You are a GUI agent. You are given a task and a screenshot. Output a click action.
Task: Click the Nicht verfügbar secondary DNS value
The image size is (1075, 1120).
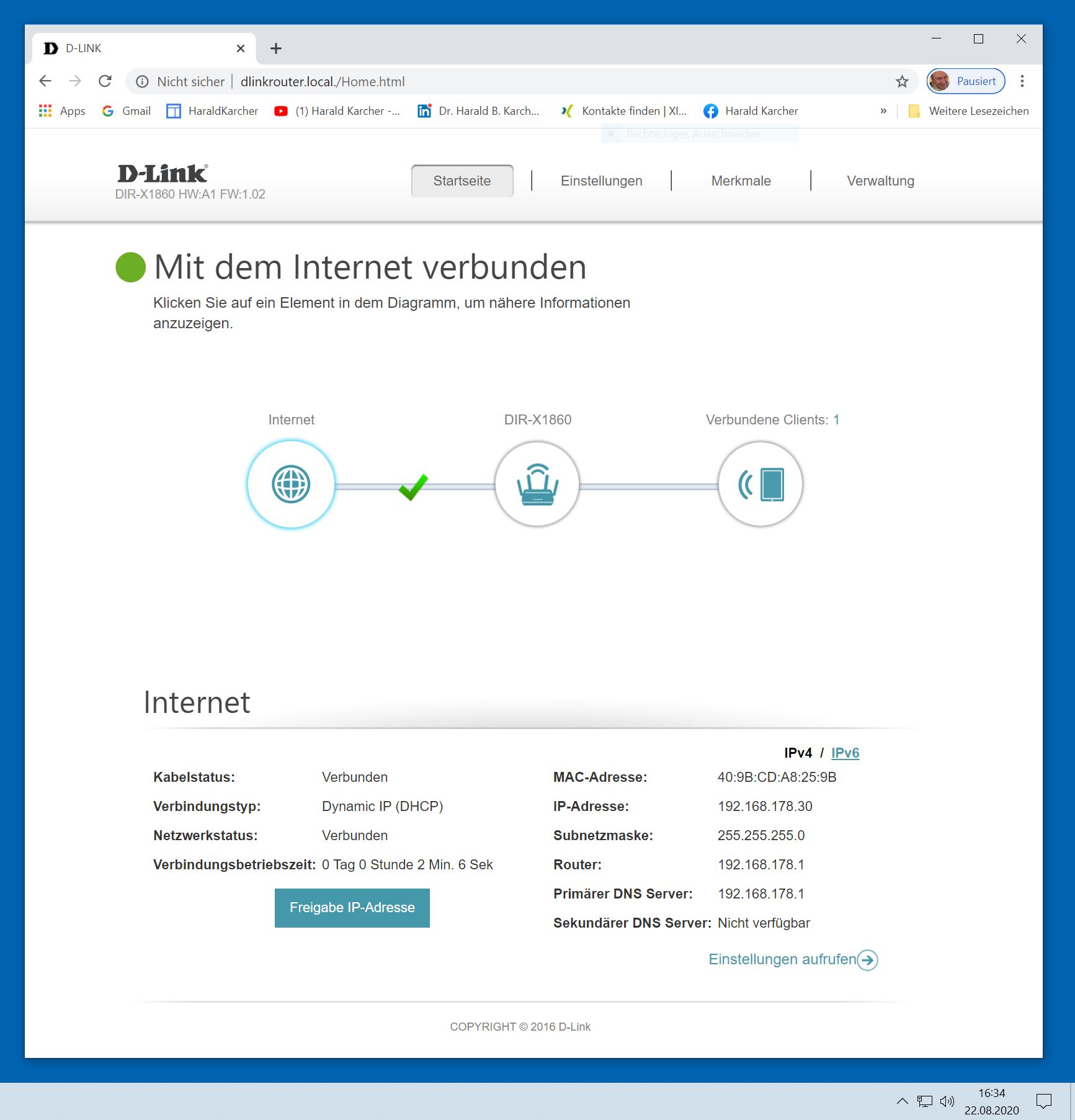click(x=764, y=923)
